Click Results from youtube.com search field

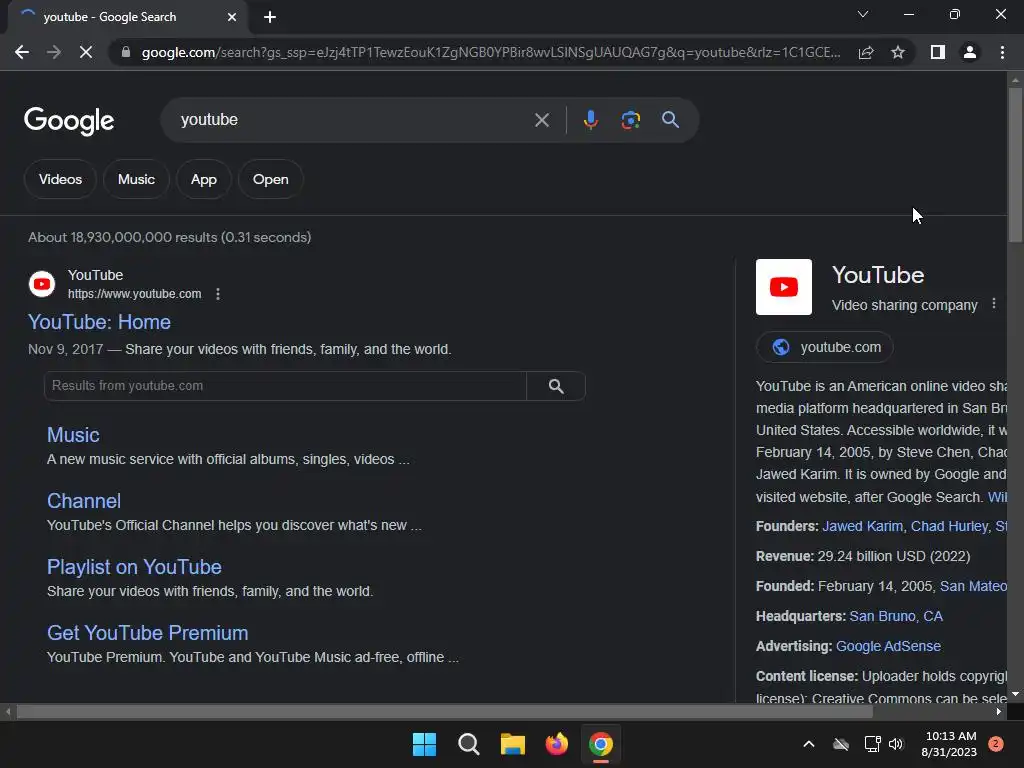[285, 386]
